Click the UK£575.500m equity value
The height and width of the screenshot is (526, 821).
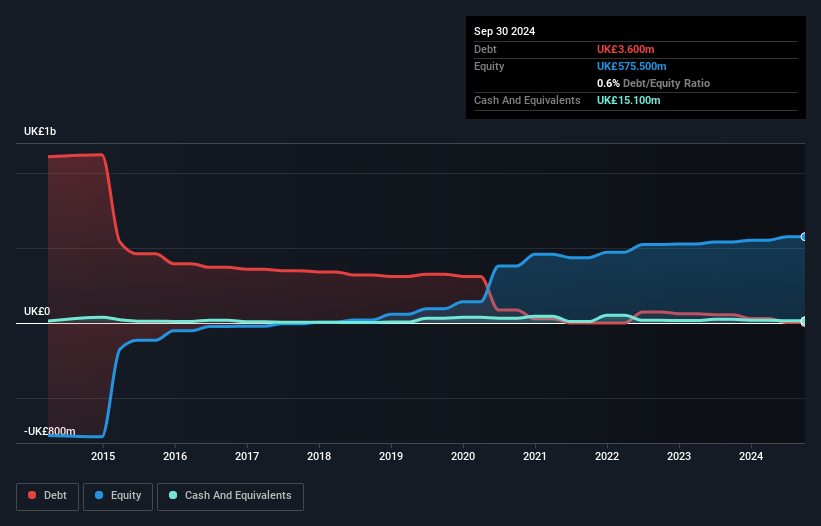[x=631, y=66]
